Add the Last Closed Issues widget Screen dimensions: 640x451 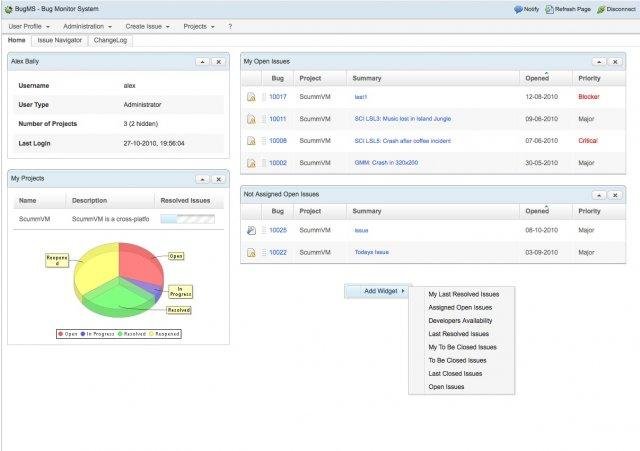455,373
